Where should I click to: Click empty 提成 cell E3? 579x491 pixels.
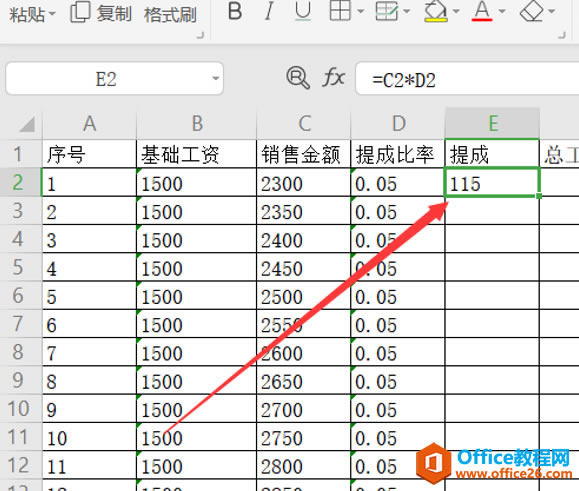[x=492, y=211]
